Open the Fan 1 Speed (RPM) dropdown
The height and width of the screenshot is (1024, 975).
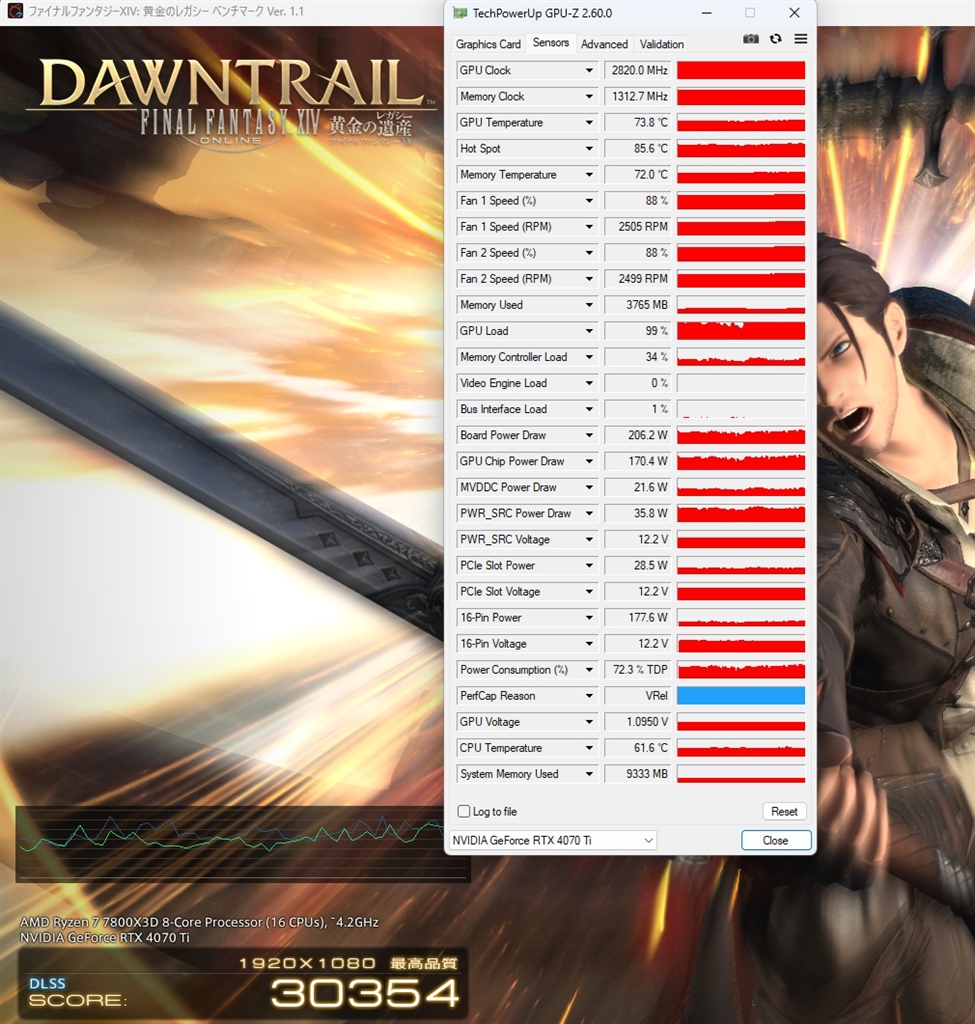tap(589, 227)
